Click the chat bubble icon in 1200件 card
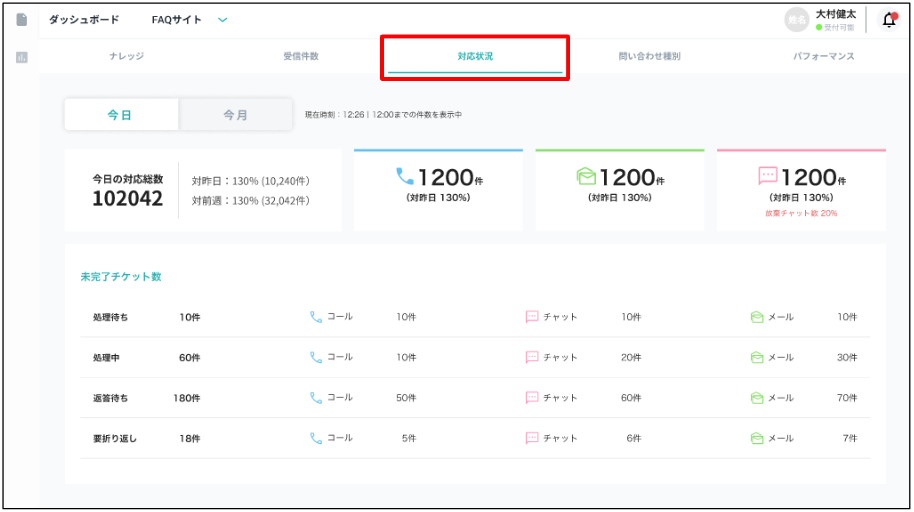Image resolution: width=914 pixels, height=512 pixels. [768, 177]
